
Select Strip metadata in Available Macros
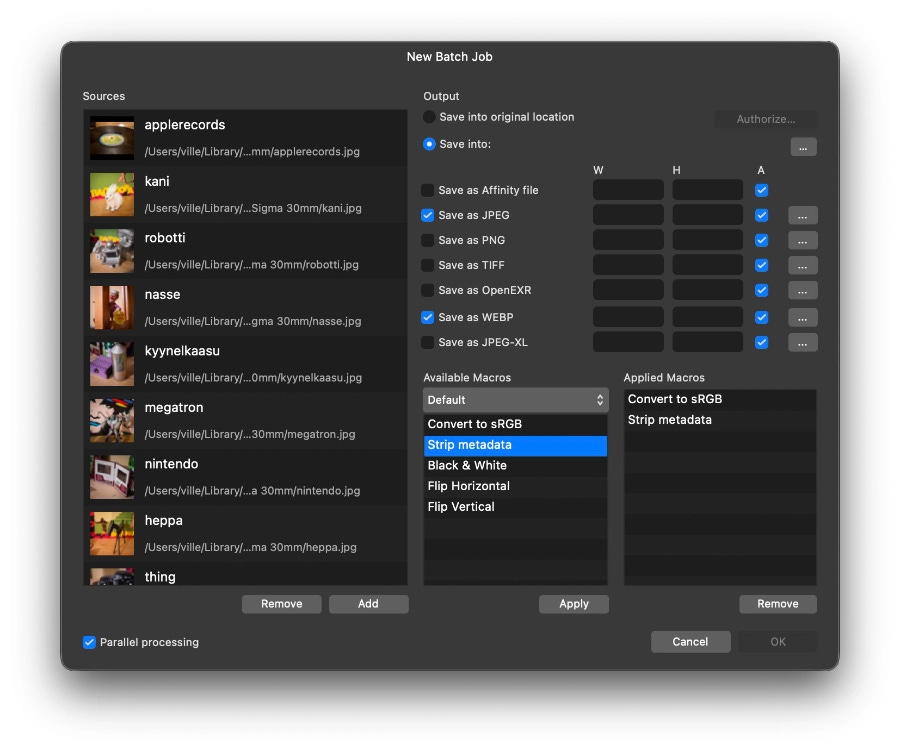tap(515, 445)
